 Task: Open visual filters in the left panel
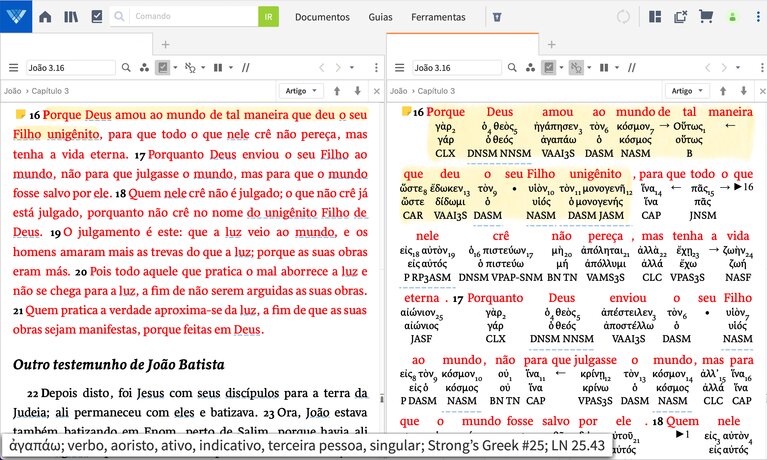point(144,68)
